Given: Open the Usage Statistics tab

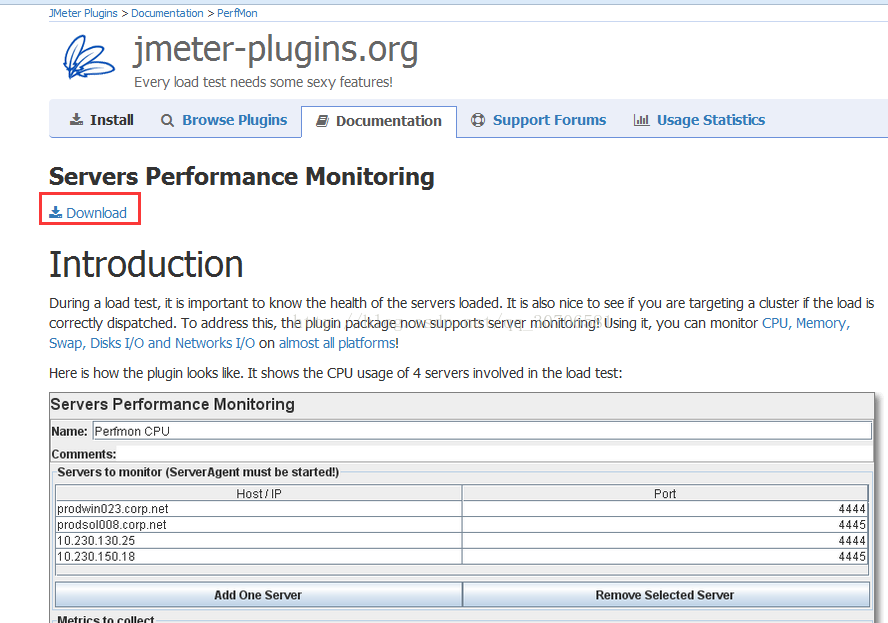Looking at the screenshot, I should point(699,120).
